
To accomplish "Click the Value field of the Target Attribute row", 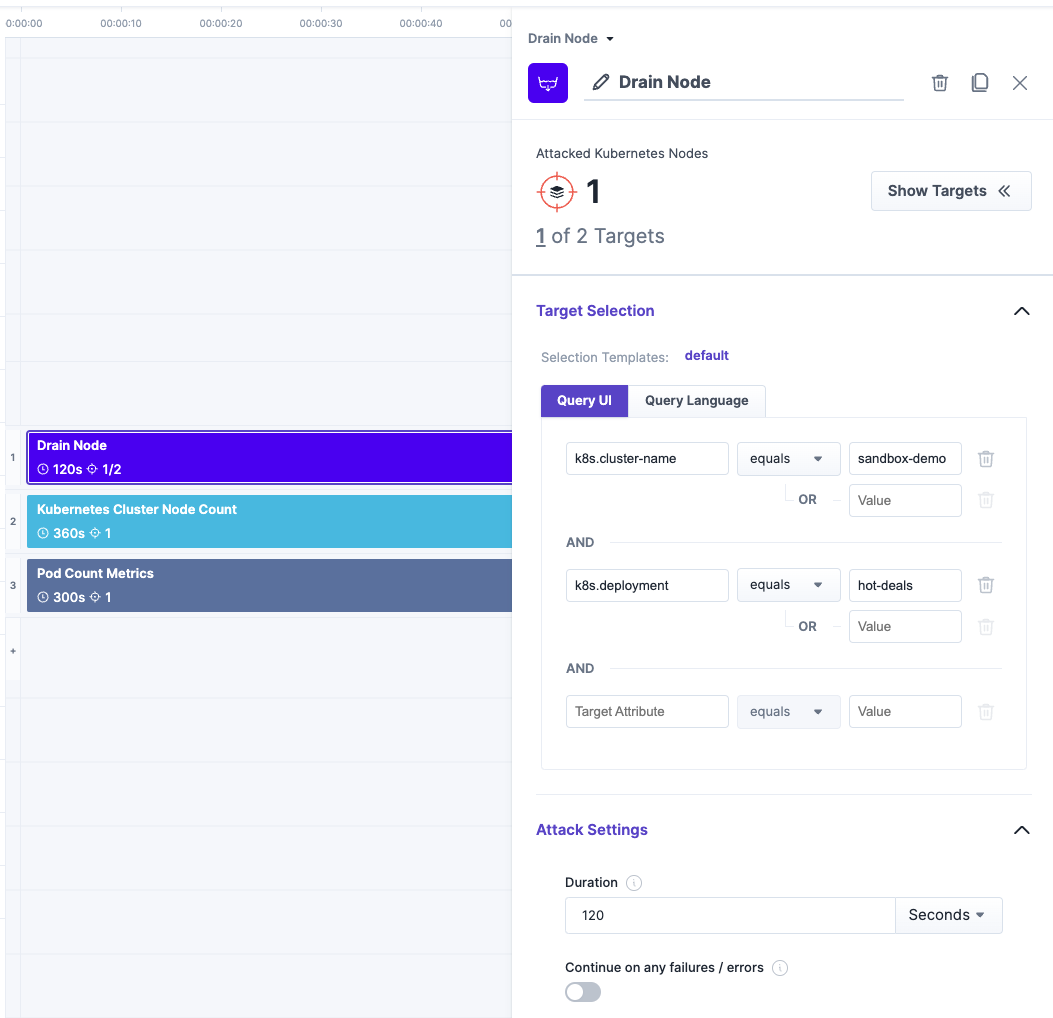I will click(905, 712).
